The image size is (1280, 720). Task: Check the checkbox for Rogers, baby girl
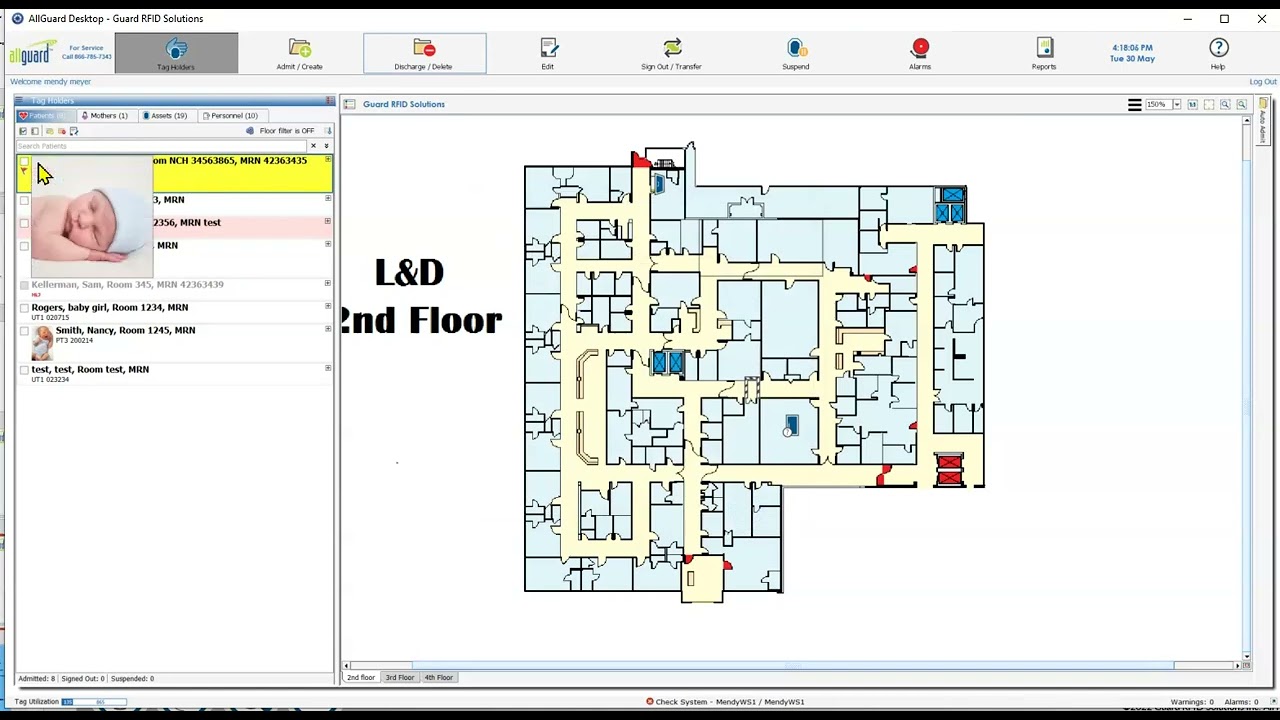[24, 308]
